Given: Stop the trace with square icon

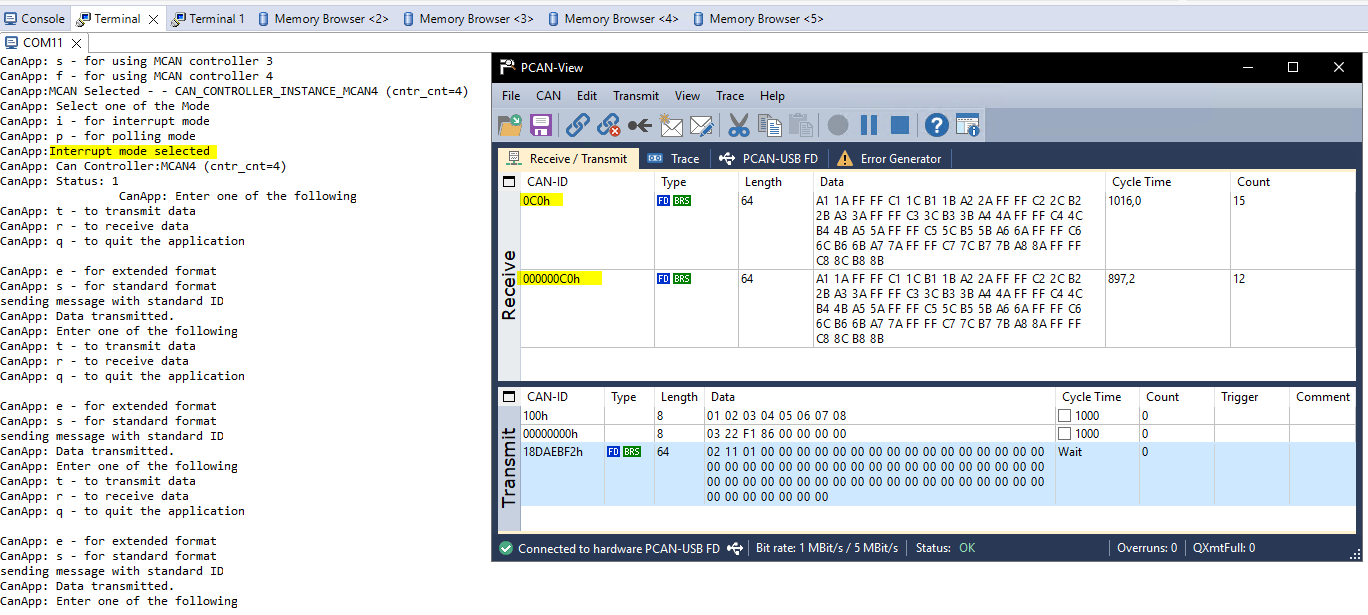Looking at the screenshot, I should (900, 125).
